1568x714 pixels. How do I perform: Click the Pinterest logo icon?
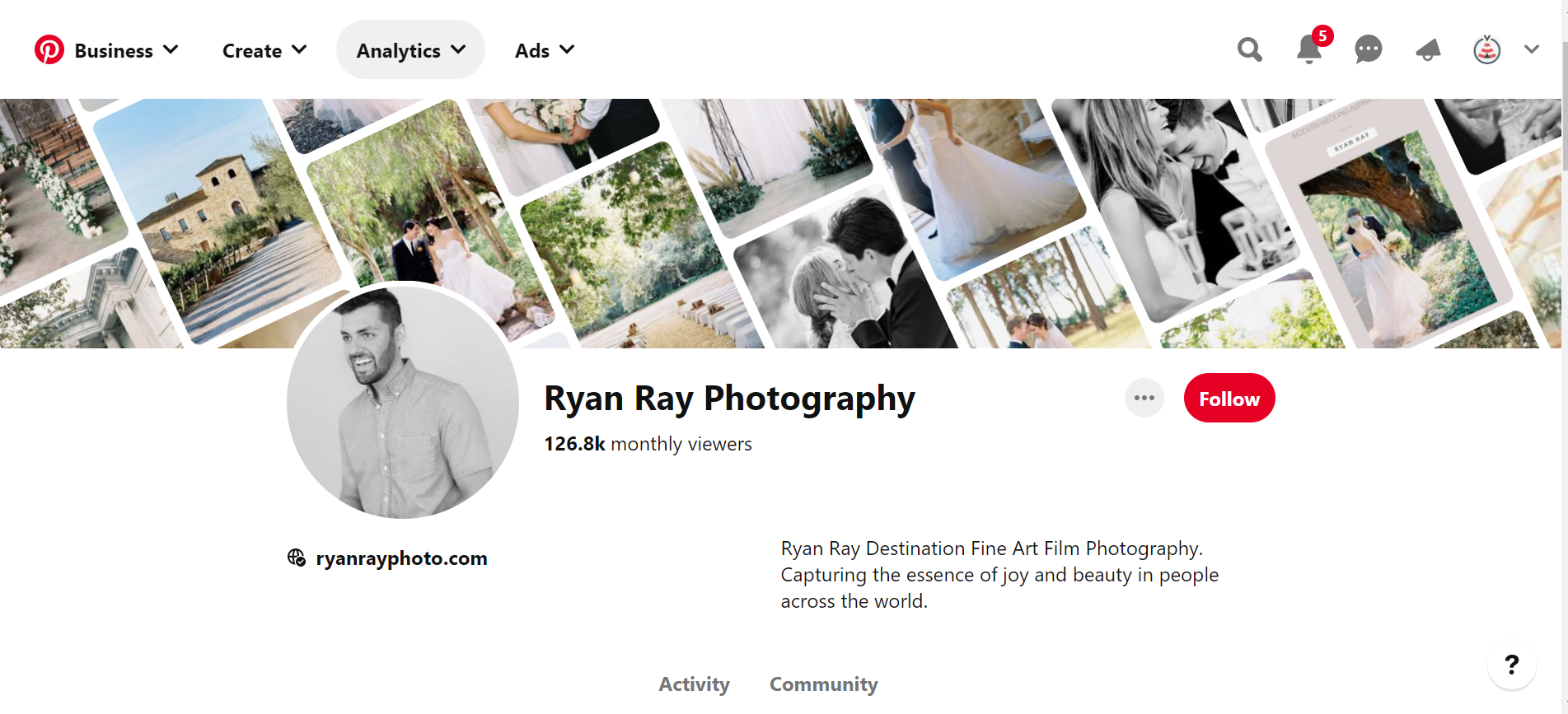[x=49, y=50]
